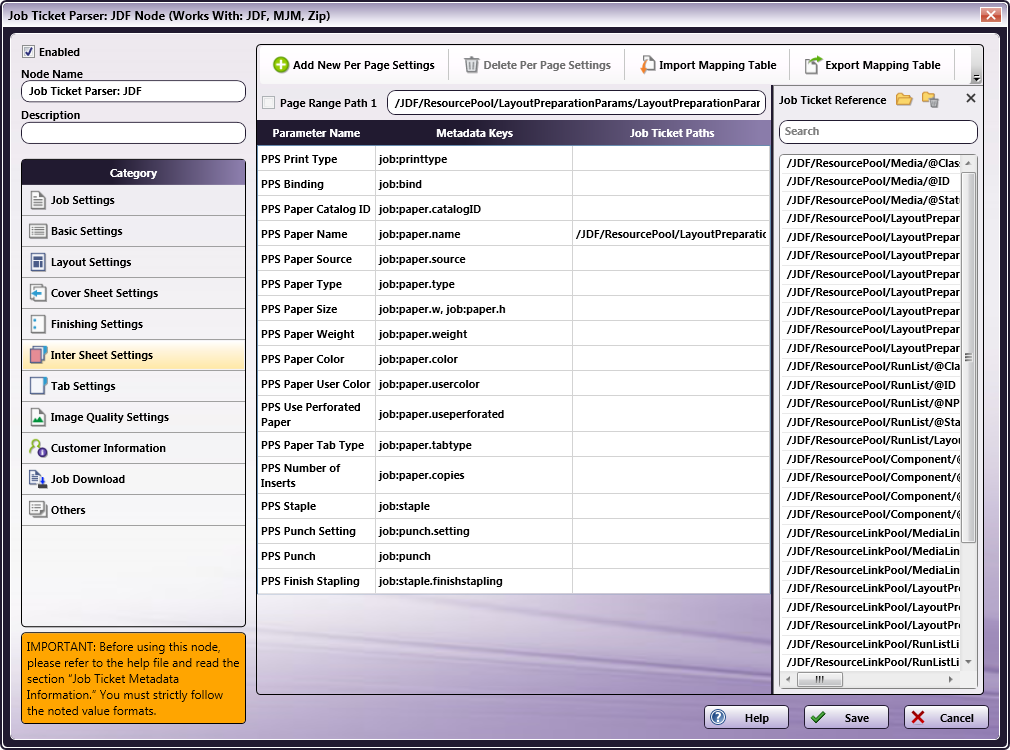Click Export Mapping Table label
This screenshot has height=750, width=1010.
click(x=882, y=65)
